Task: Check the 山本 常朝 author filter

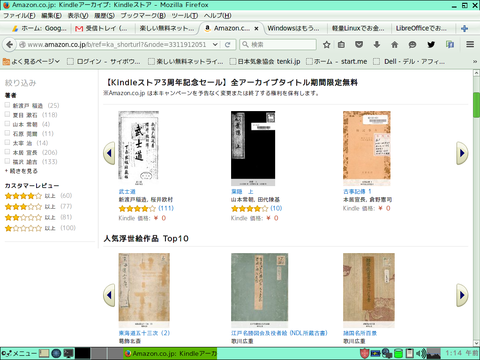Action: (x=7, y=124)
